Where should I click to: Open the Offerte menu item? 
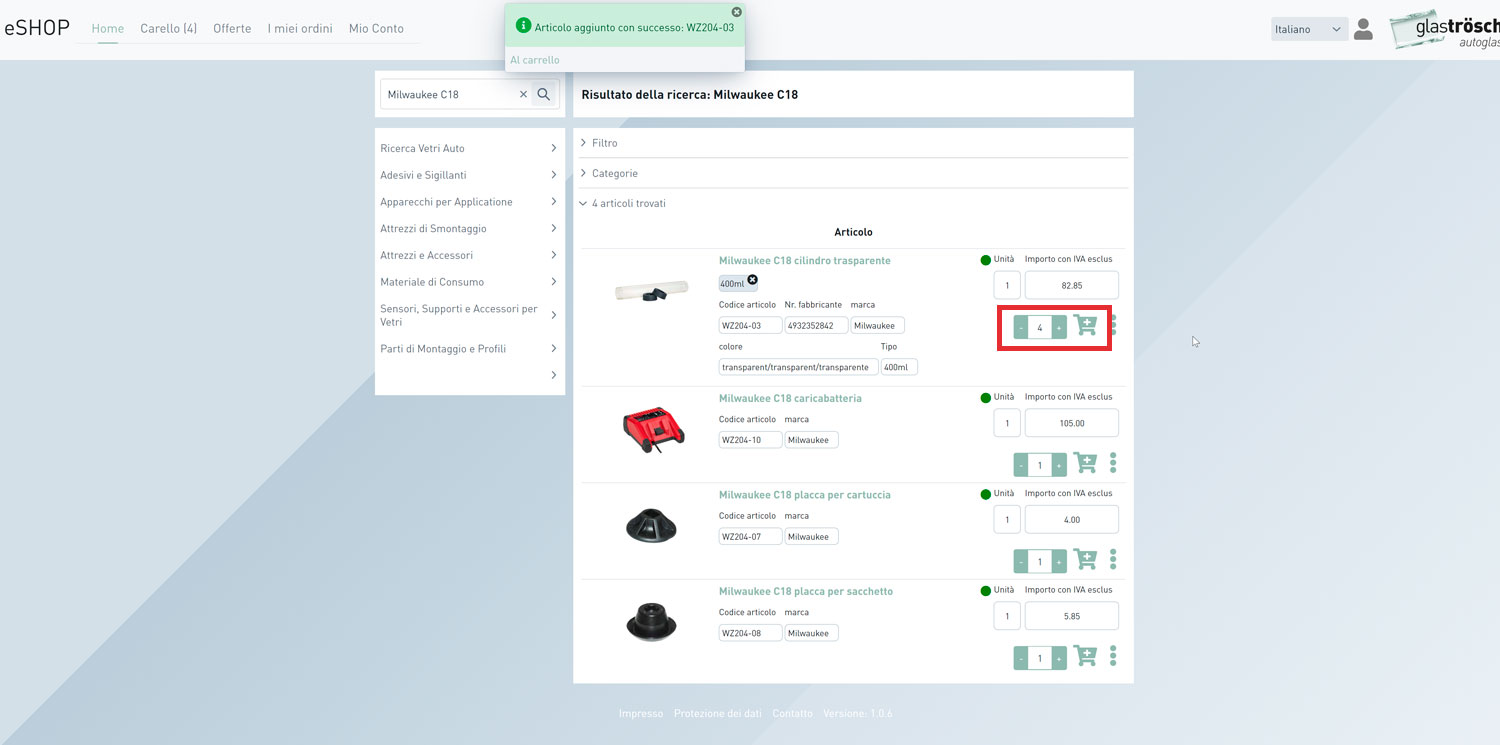(232, 28)
